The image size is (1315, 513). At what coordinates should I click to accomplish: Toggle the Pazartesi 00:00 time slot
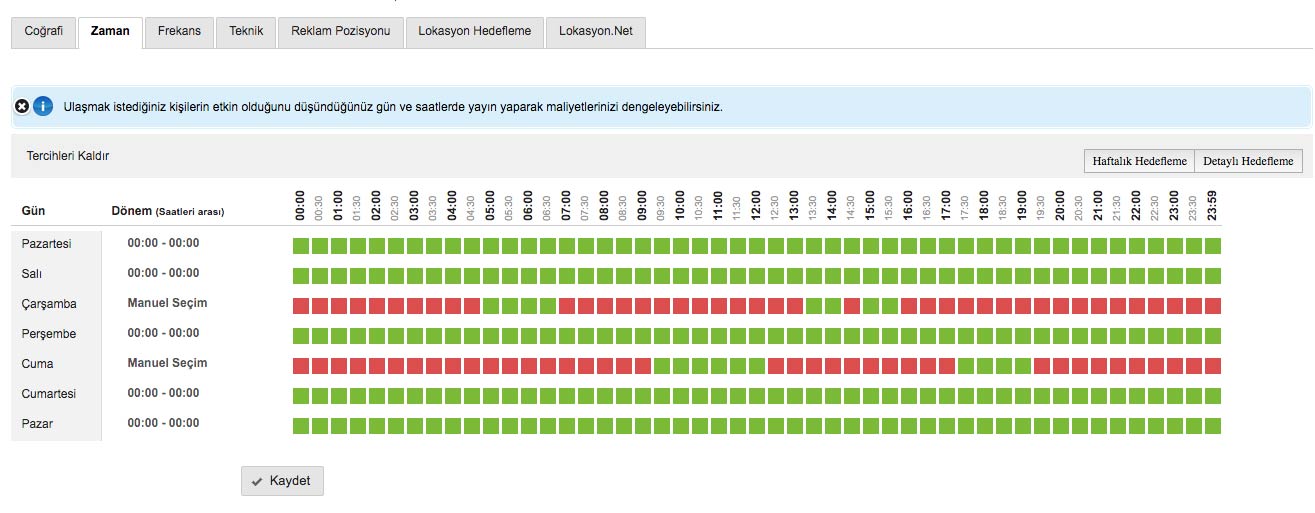[x=300, y=246]
